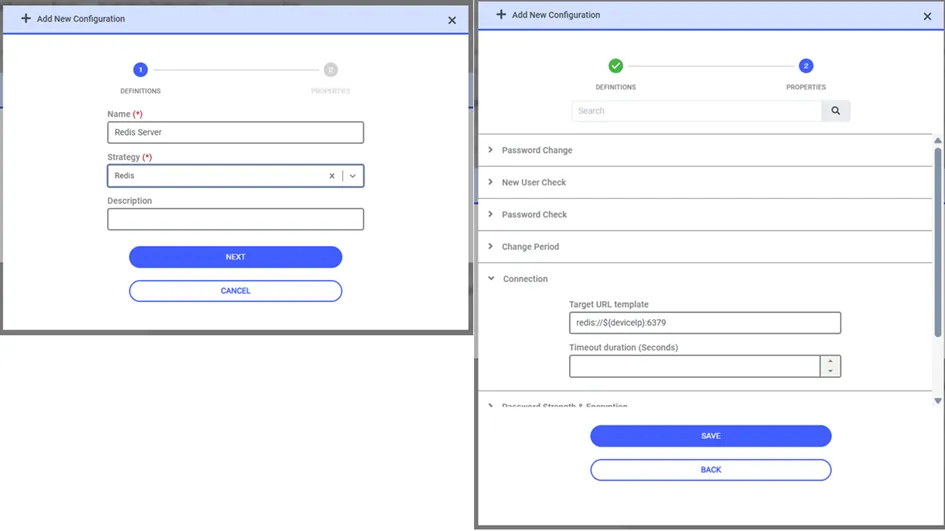Click the NEXT button
945x531 pixels.
coord(236,257)
